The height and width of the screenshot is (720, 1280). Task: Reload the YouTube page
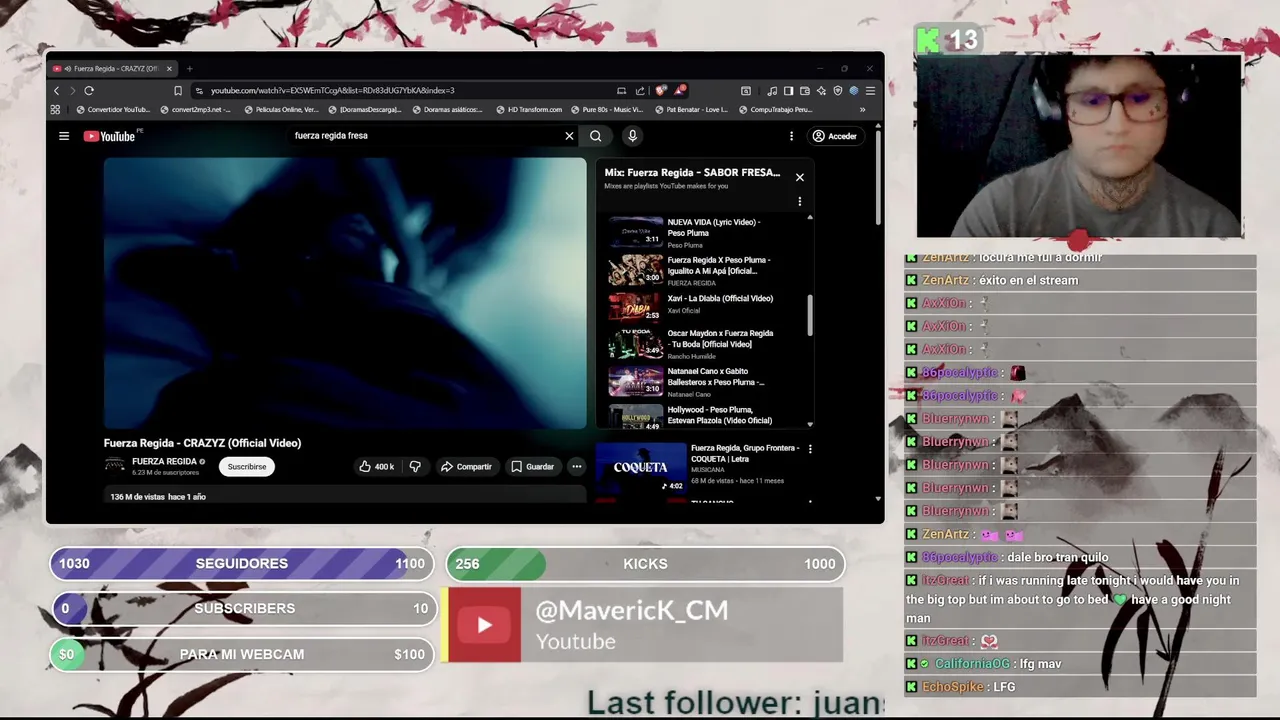coord(89,90)
